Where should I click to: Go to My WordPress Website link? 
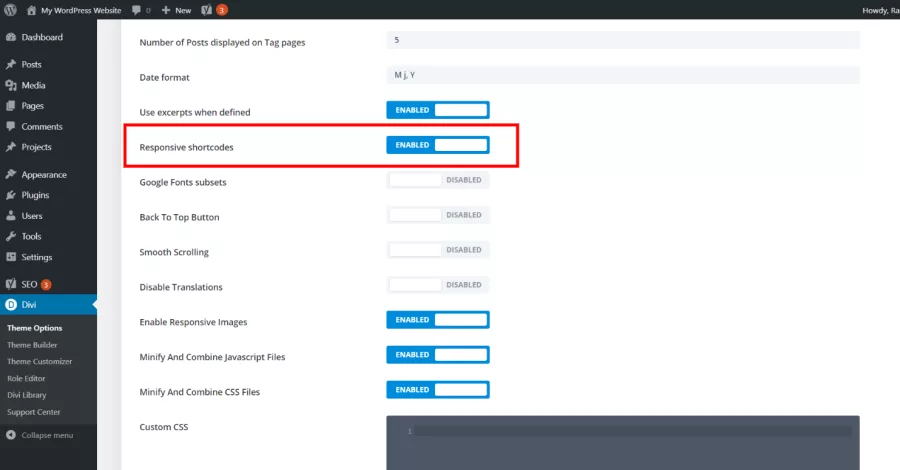click(x=81, y=10)
